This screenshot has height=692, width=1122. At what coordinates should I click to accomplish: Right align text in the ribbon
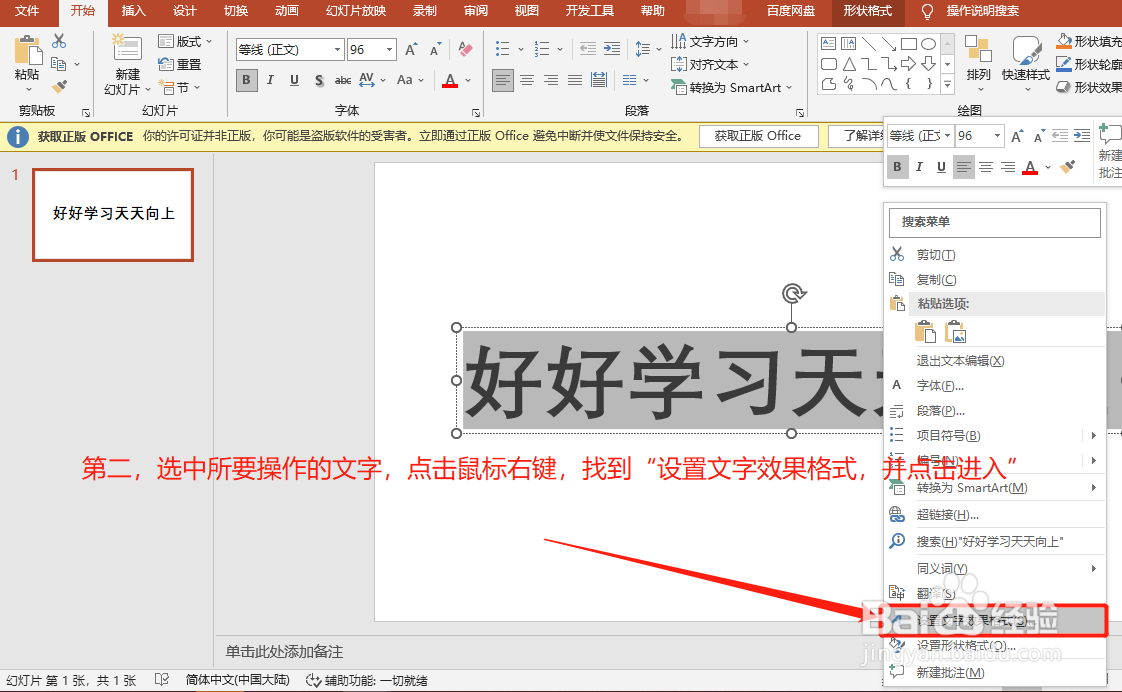551,80
